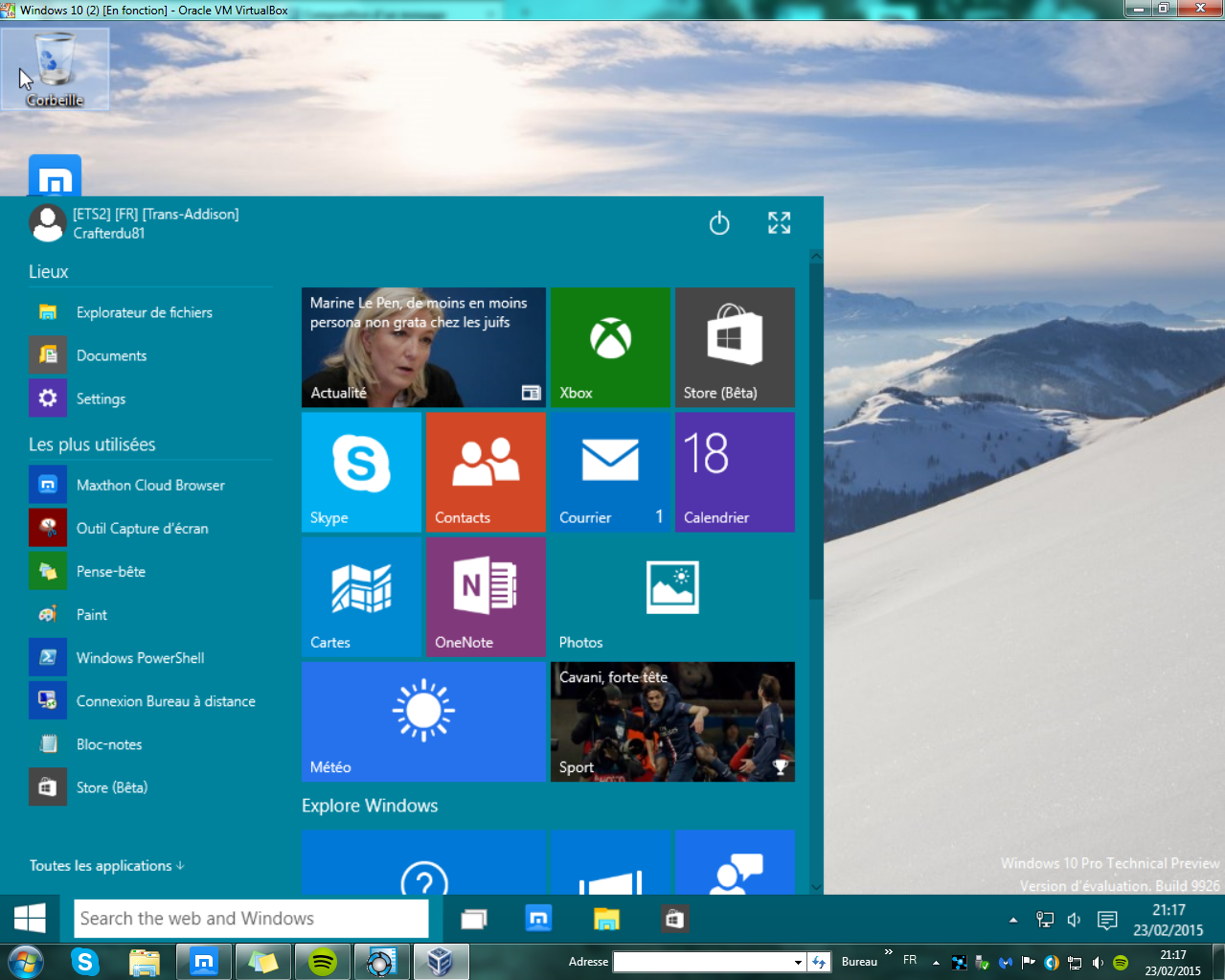
Task: Open the Corbeille recycle bin icon
Action: [55, 69]
